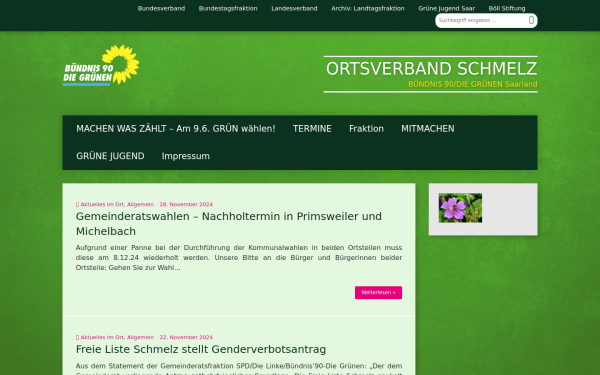Click category icon before second post's 'Aktuelles im Ort'
This screenshot has width=600, height=375.
point(77,338)
